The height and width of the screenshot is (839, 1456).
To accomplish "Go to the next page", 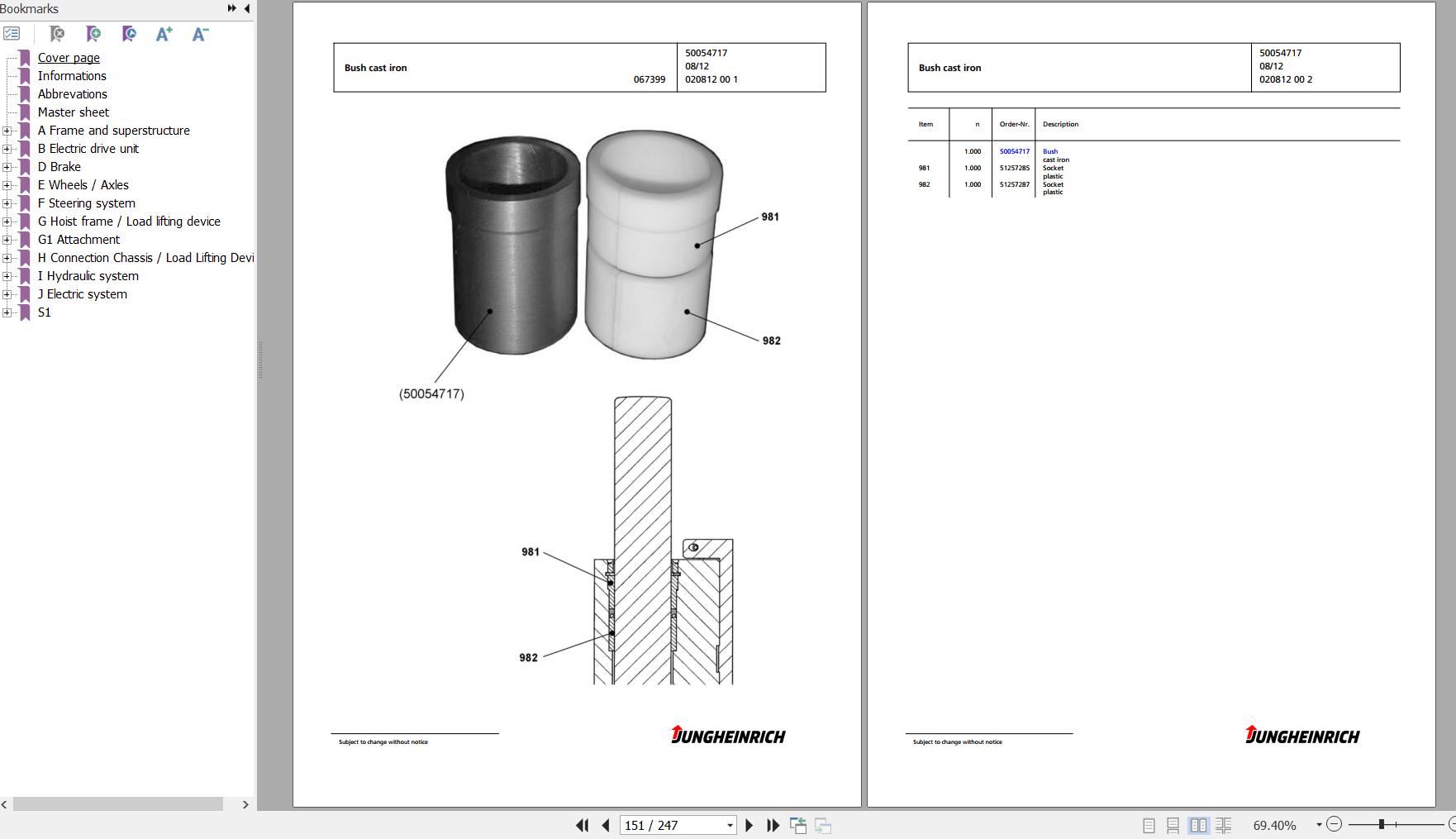I will click(x=749, y=825).
